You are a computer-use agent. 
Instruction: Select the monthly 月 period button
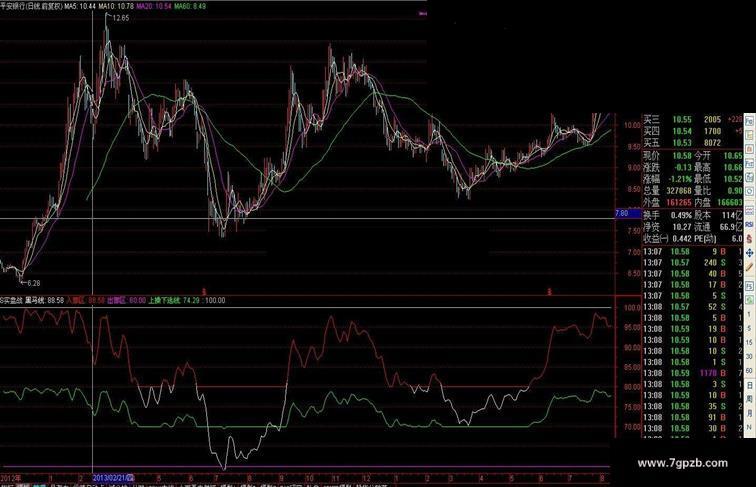point(749,413)
